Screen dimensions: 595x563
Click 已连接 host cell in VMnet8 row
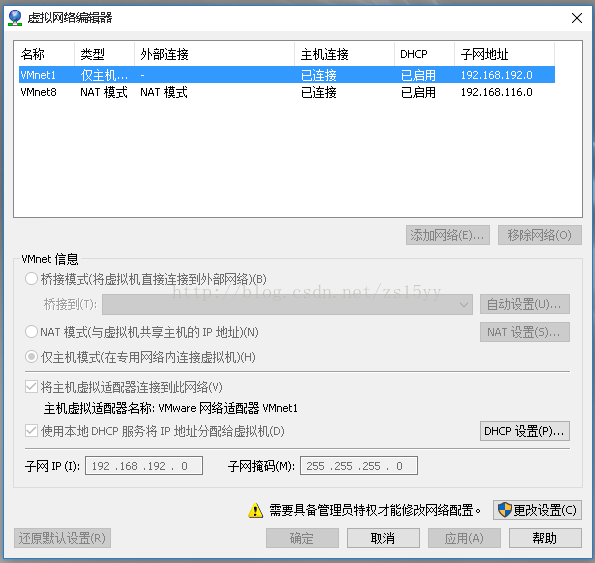pyautogui.click(x=319, y=92)
